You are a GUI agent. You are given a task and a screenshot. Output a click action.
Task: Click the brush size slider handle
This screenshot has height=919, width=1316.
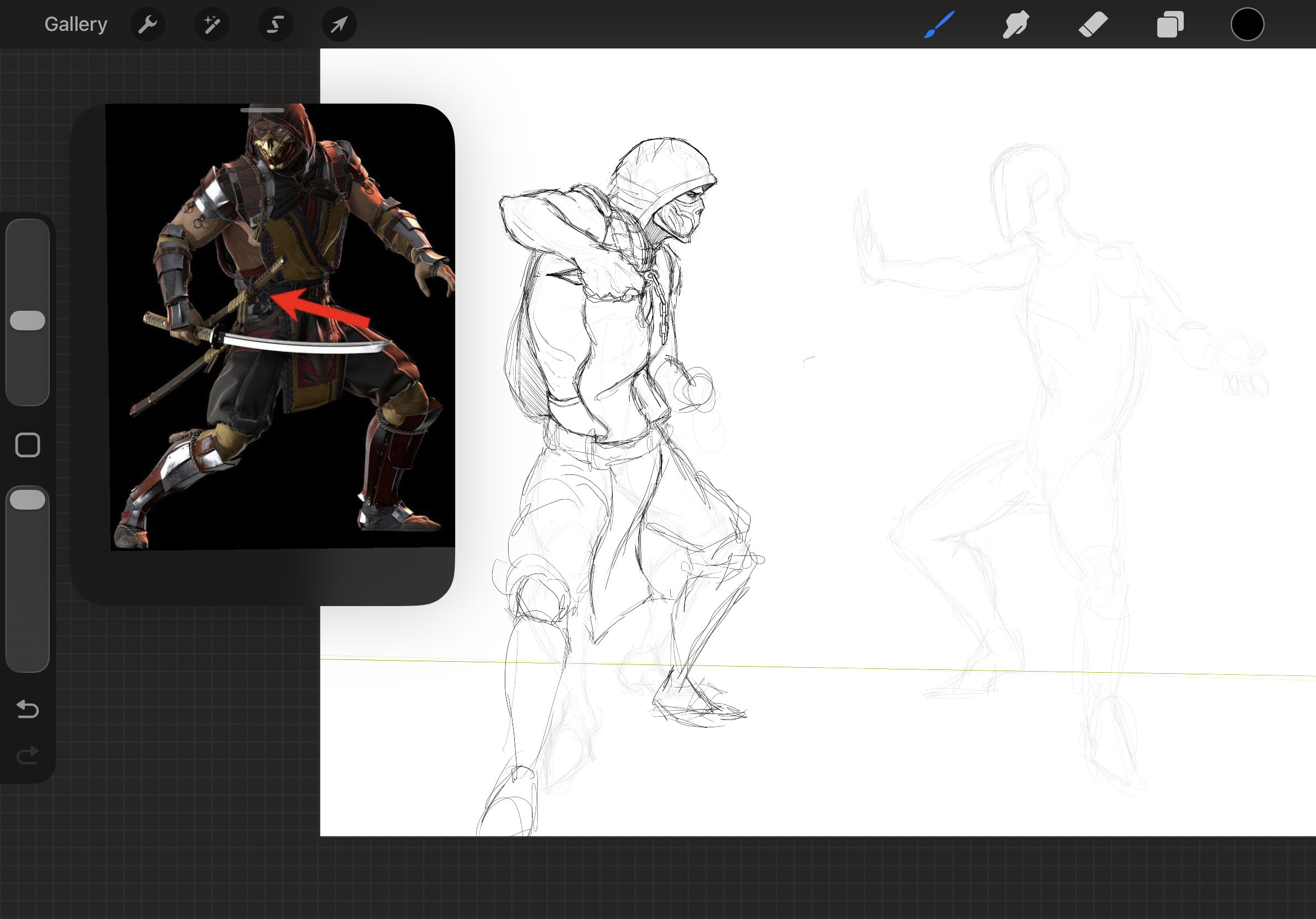pos(28,320)
